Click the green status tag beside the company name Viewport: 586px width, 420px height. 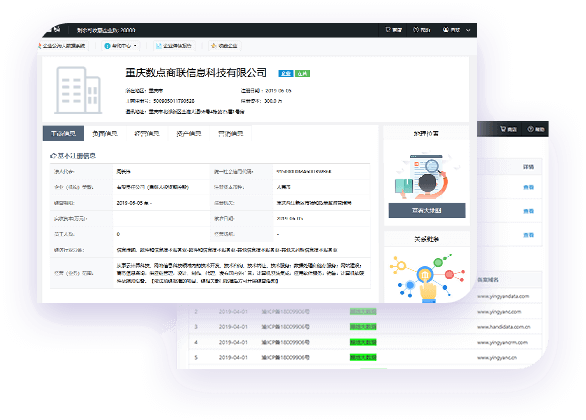[302, 73]
